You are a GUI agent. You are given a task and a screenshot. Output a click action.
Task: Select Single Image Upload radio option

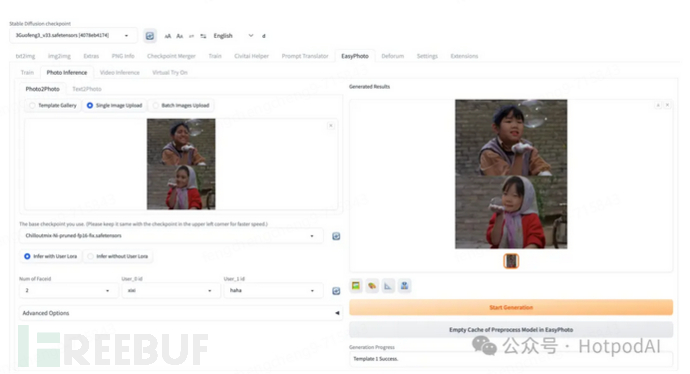tap(114, 106)
